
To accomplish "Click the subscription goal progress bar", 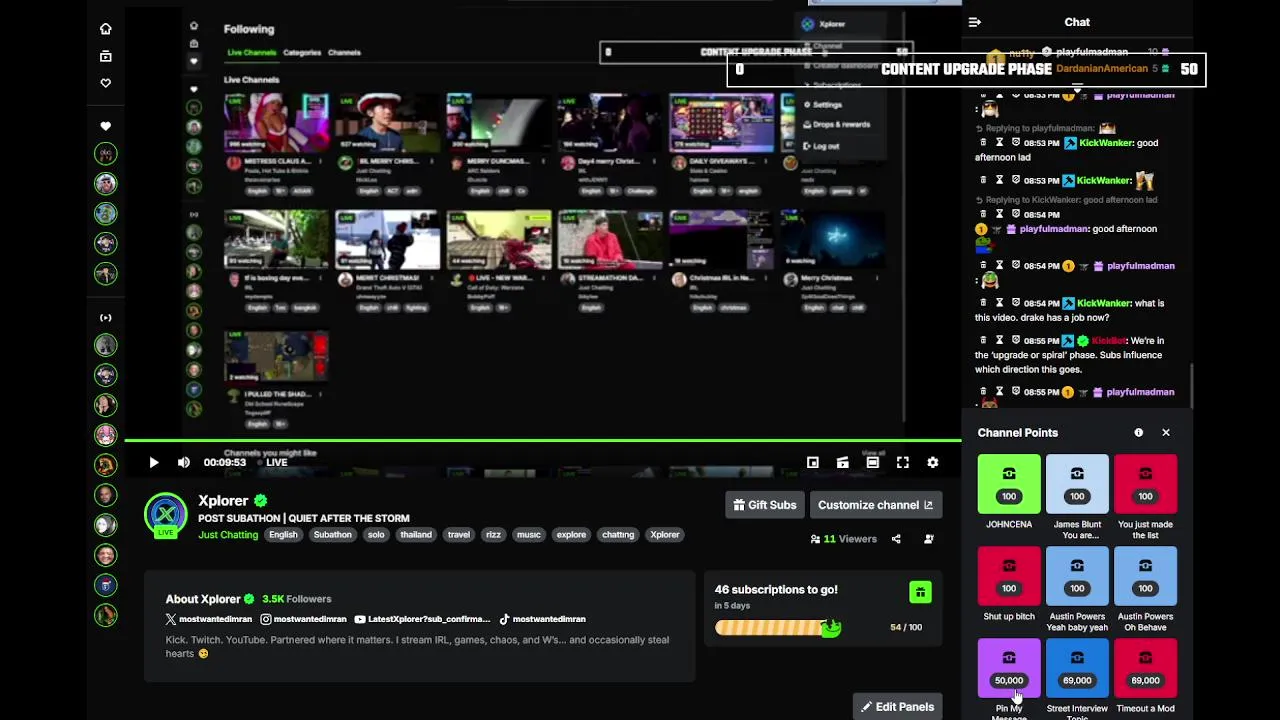I will tap(778, 628).
